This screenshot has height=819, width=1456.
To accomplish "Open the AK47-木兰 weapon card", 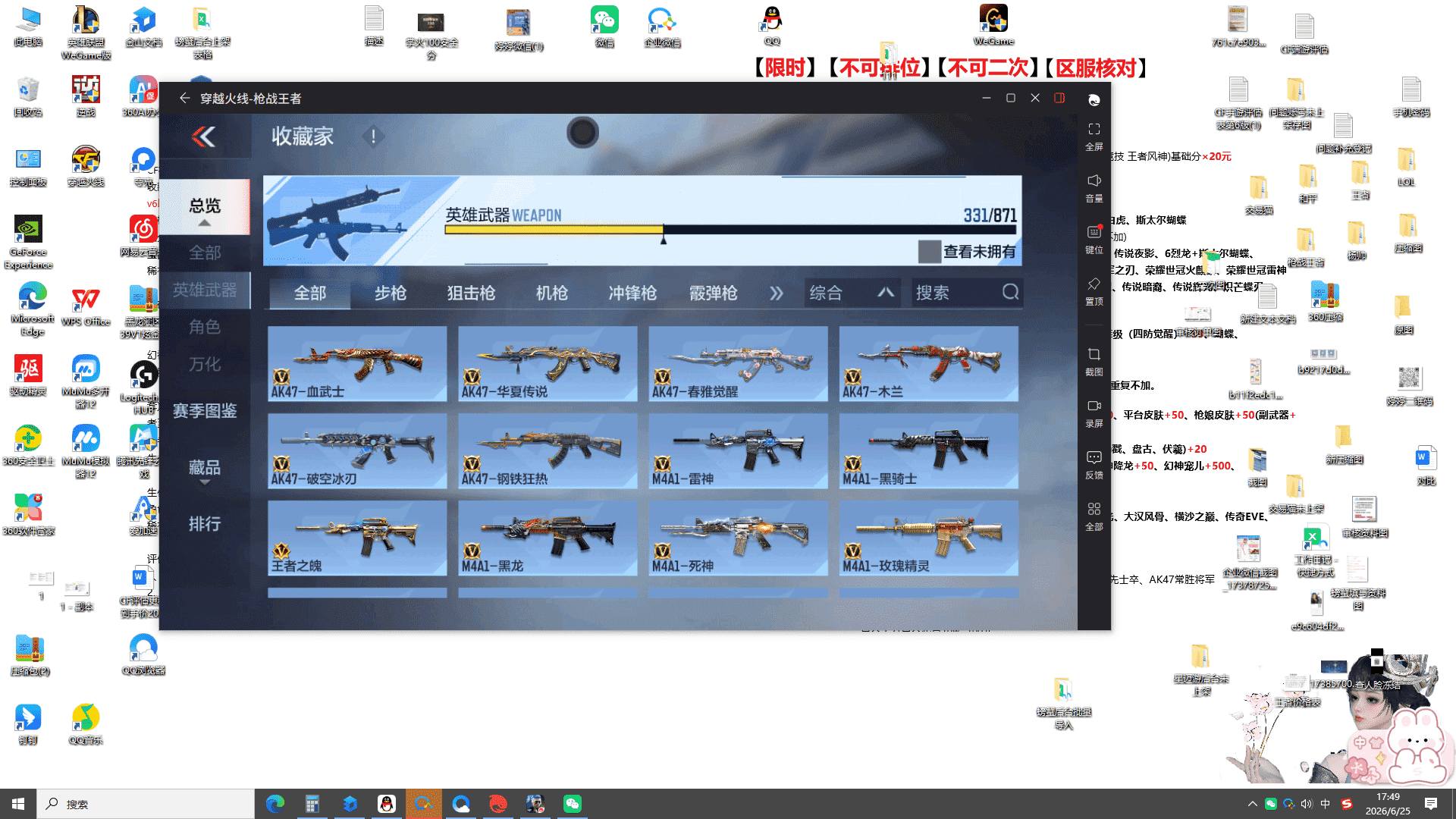I will tap(928, 363).
